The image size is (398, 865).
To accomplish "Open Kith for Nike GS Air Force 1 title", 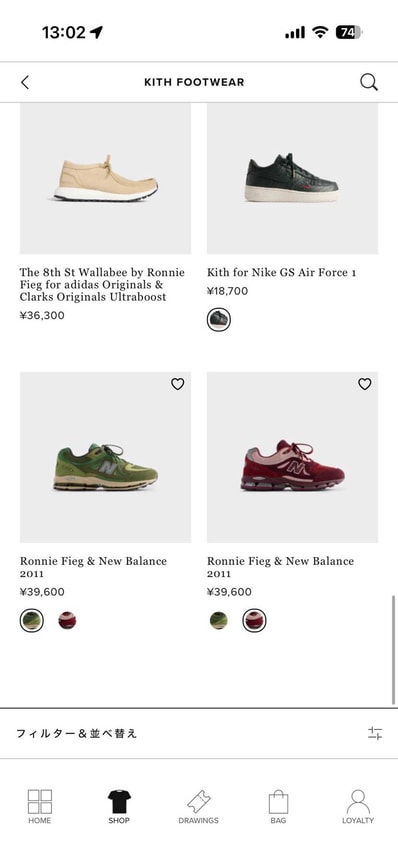I will (282, 273).
